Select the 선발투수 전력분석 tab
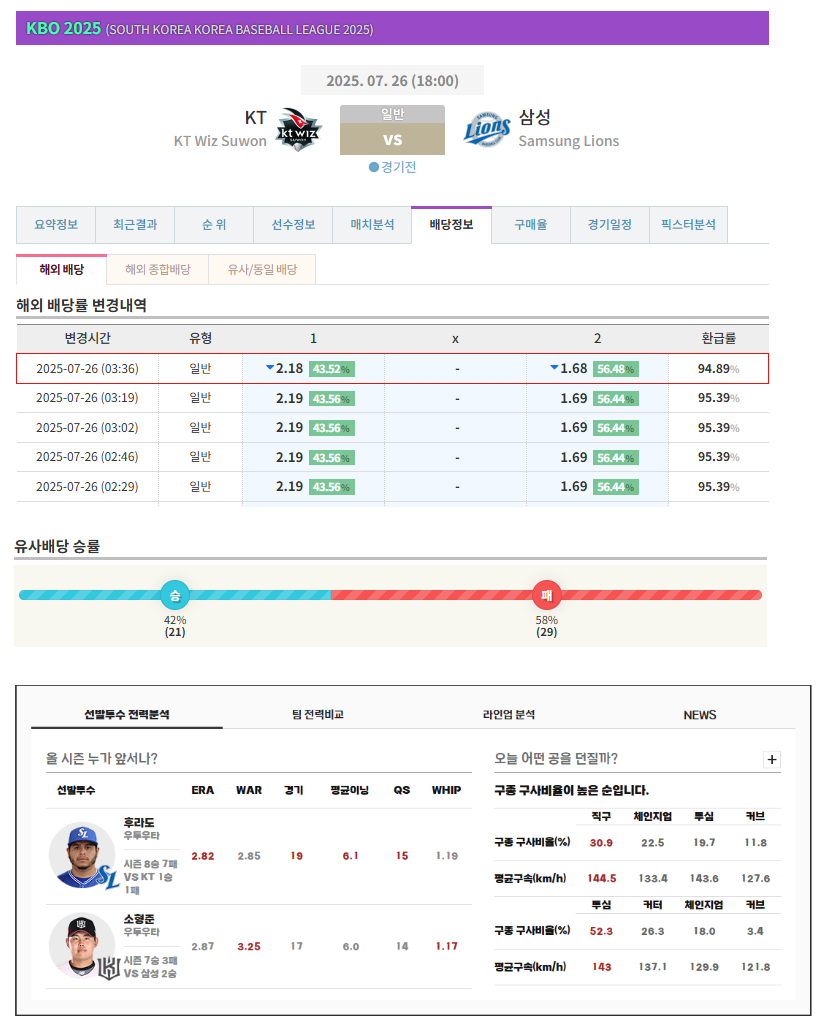 (x=127, y=715)
